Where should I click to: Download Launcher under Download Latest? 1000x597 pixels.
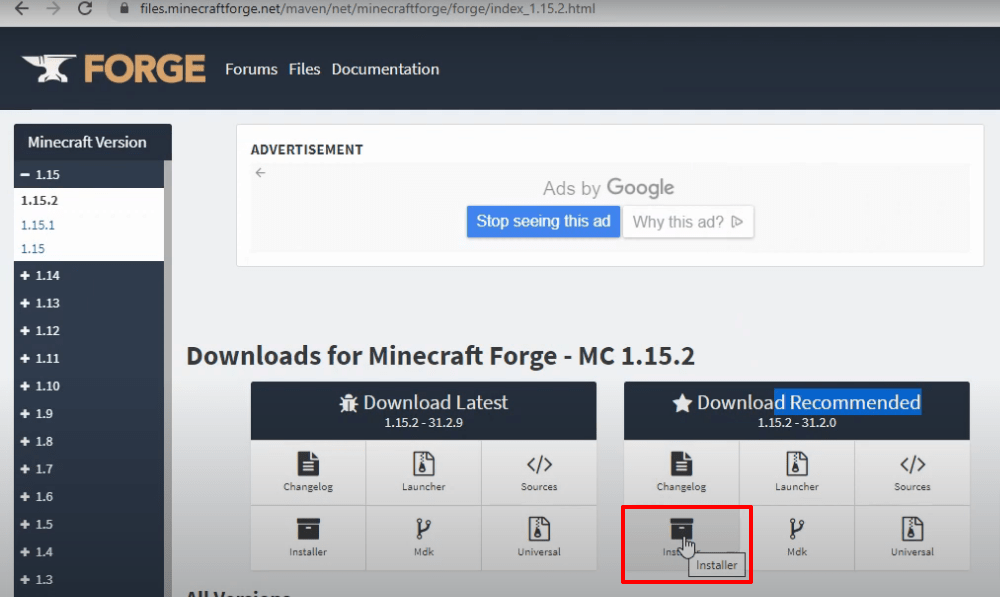[x=423, y=472]
